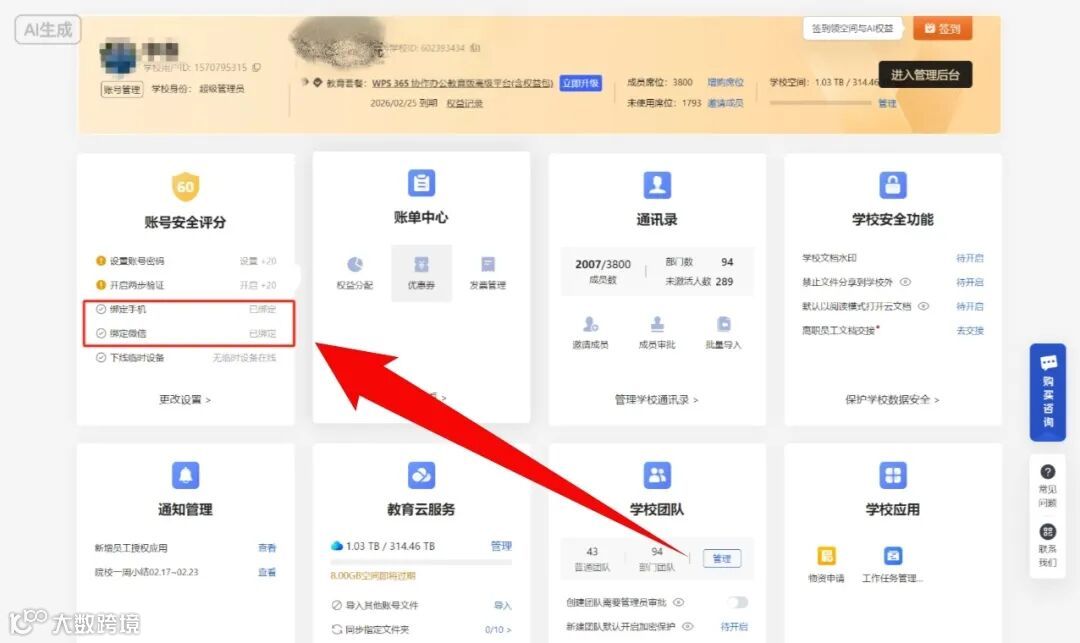Image resolution: width=1080 pixels, height=643 pixels.
Task: Click the eye icon next to 创建团队需要管理员审批
Action: 678,602
